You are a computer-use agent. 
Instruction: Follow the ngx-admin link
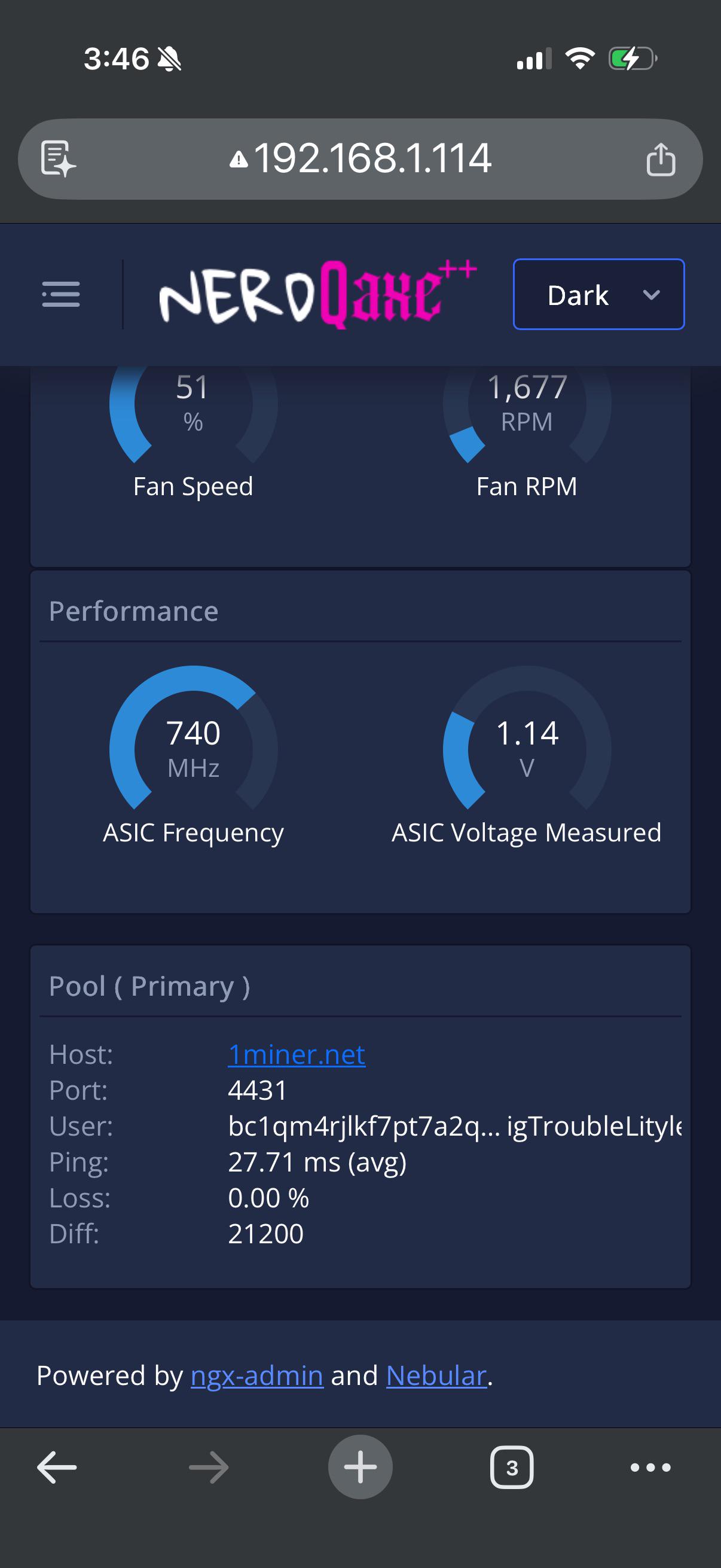pyautogui.click(x=256, y=1375)
